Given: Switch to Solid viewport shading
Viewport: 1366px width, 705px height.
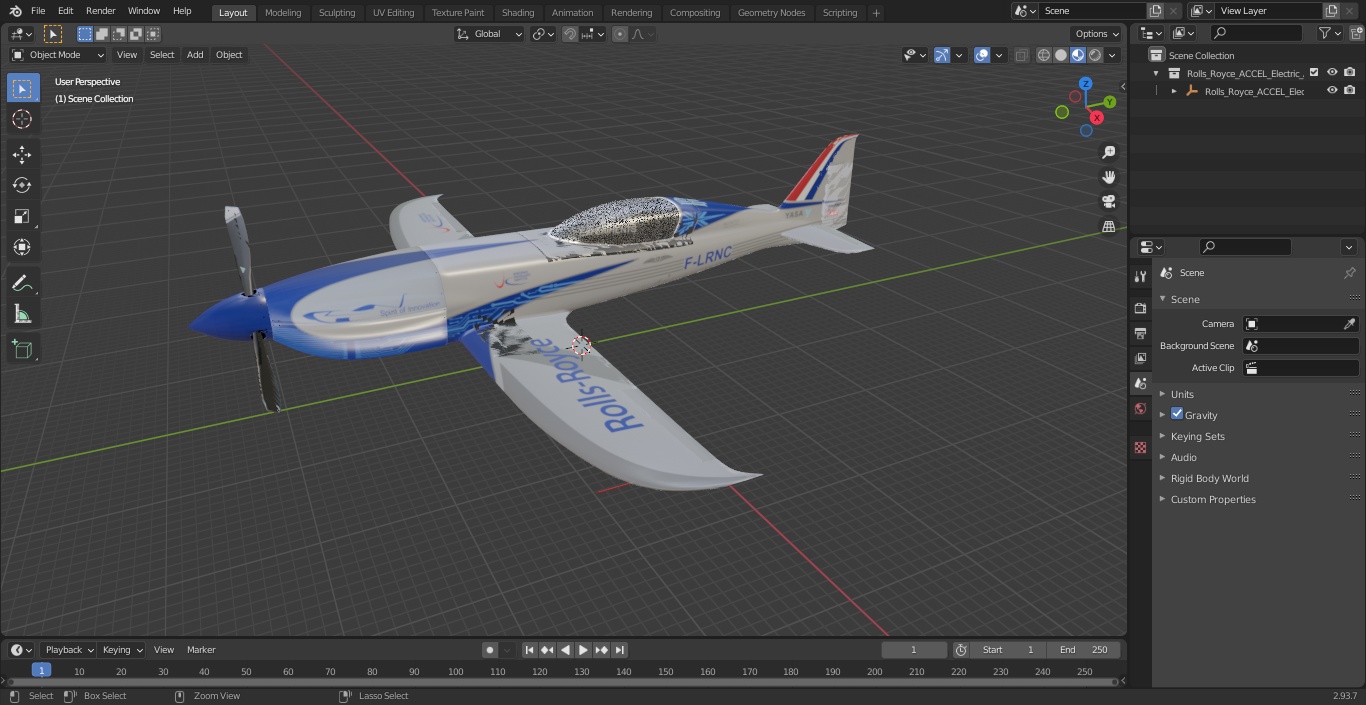Looking at the screenshot, I should 1061,55.
